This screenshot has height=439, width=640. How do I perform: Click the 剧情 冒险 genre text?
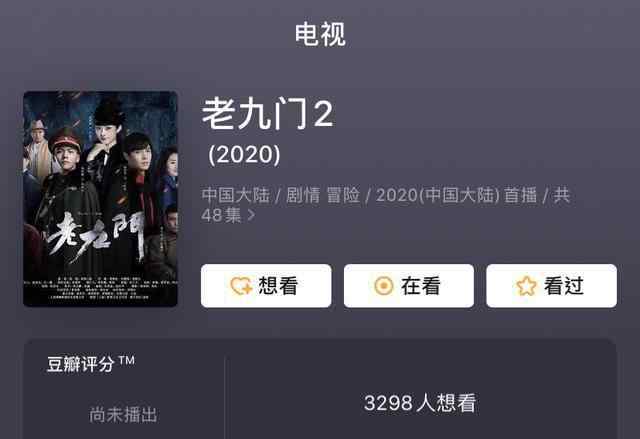tap(322, 195)
